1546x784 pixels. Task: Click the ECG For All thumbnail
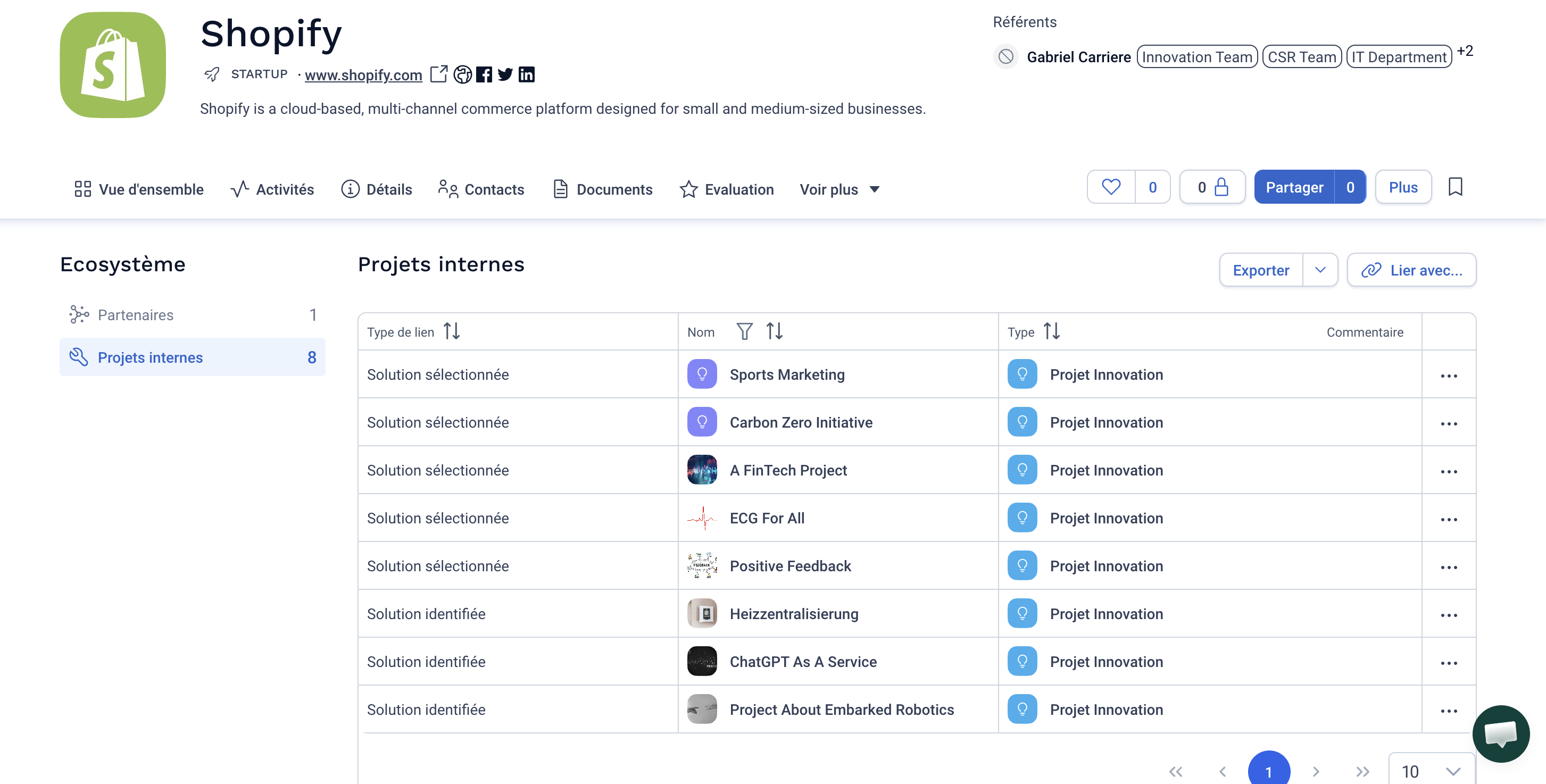click(702, 518)
